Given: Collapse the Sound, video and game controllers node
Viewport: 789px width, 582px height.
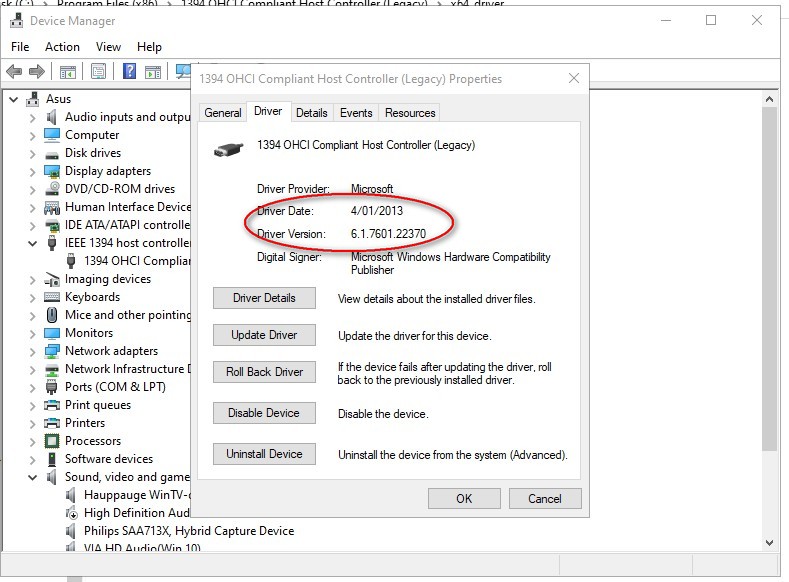Looking at the screenshot, I should [33, 477].
